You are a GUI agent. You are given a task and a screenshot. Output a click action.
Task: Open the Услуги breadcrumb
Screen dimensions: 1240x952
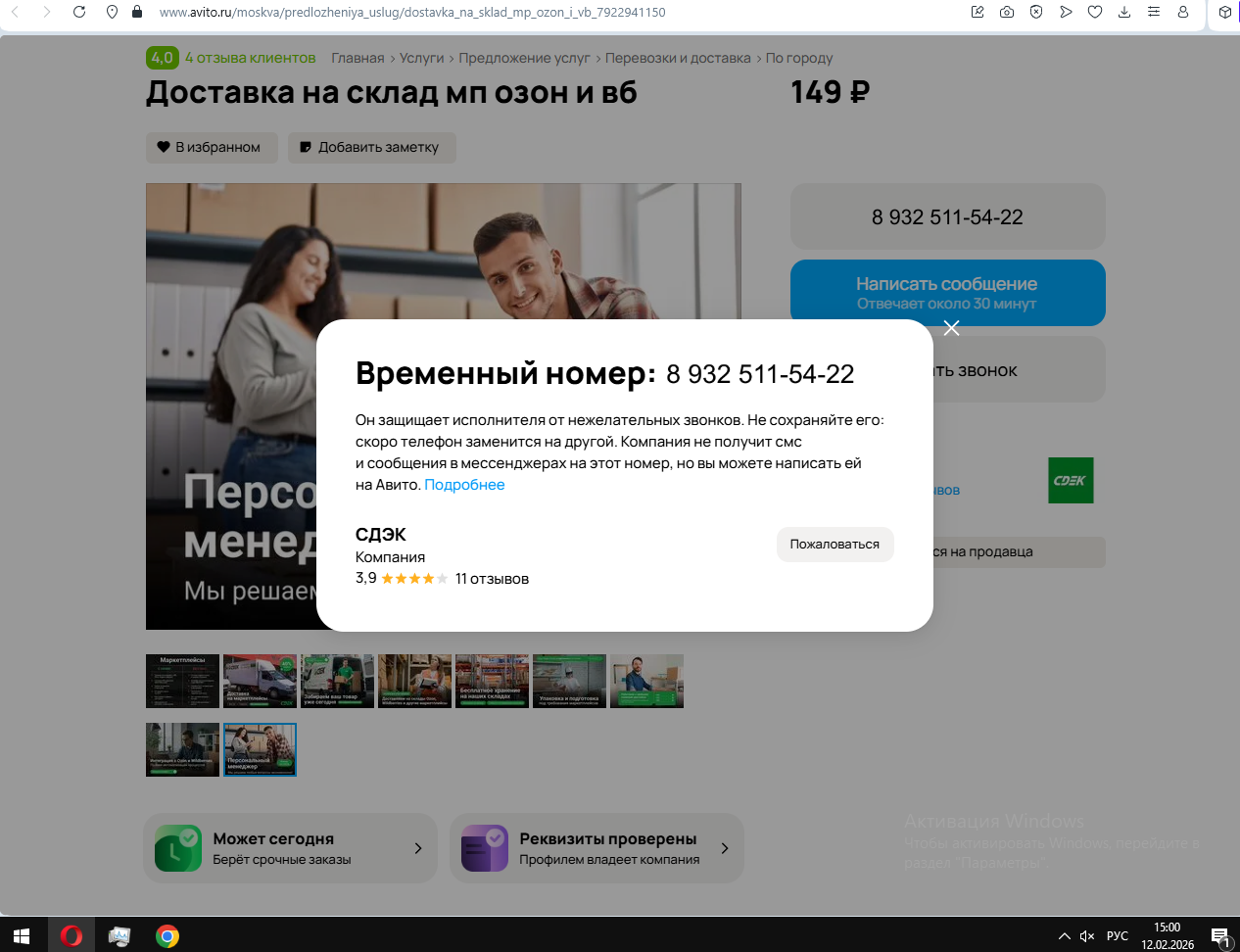422,58
